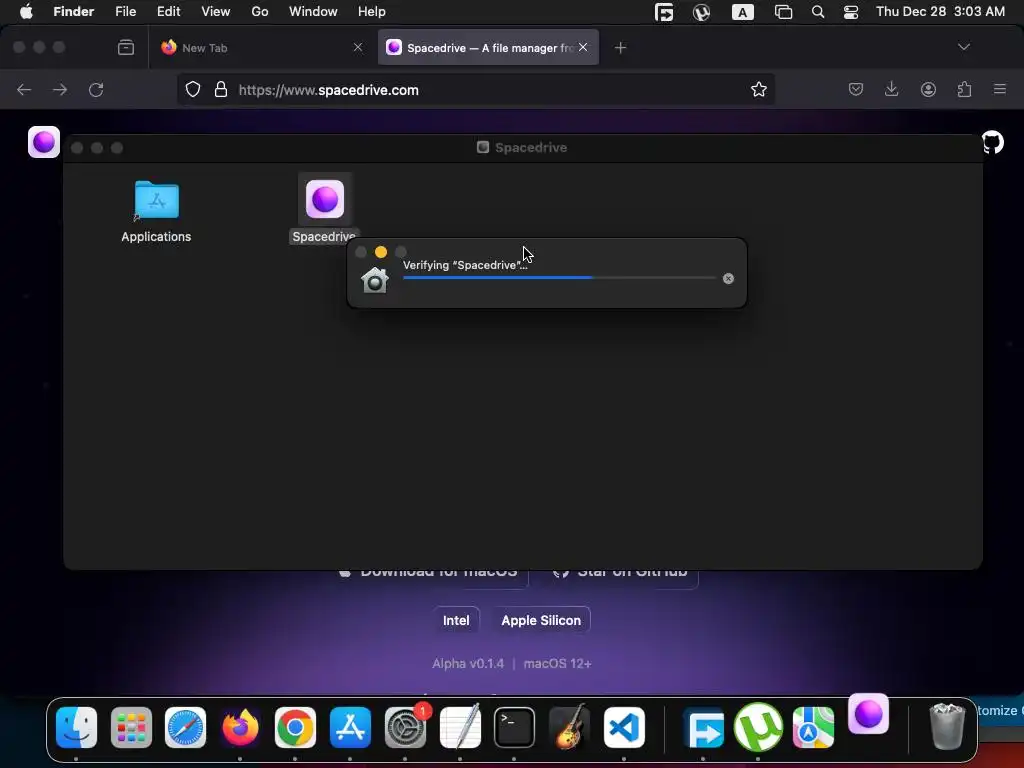Image resolution: width=1024 pixels, height=768 pixels.
Task: Bookmark this page with star icon
Action: click(758, 89)
